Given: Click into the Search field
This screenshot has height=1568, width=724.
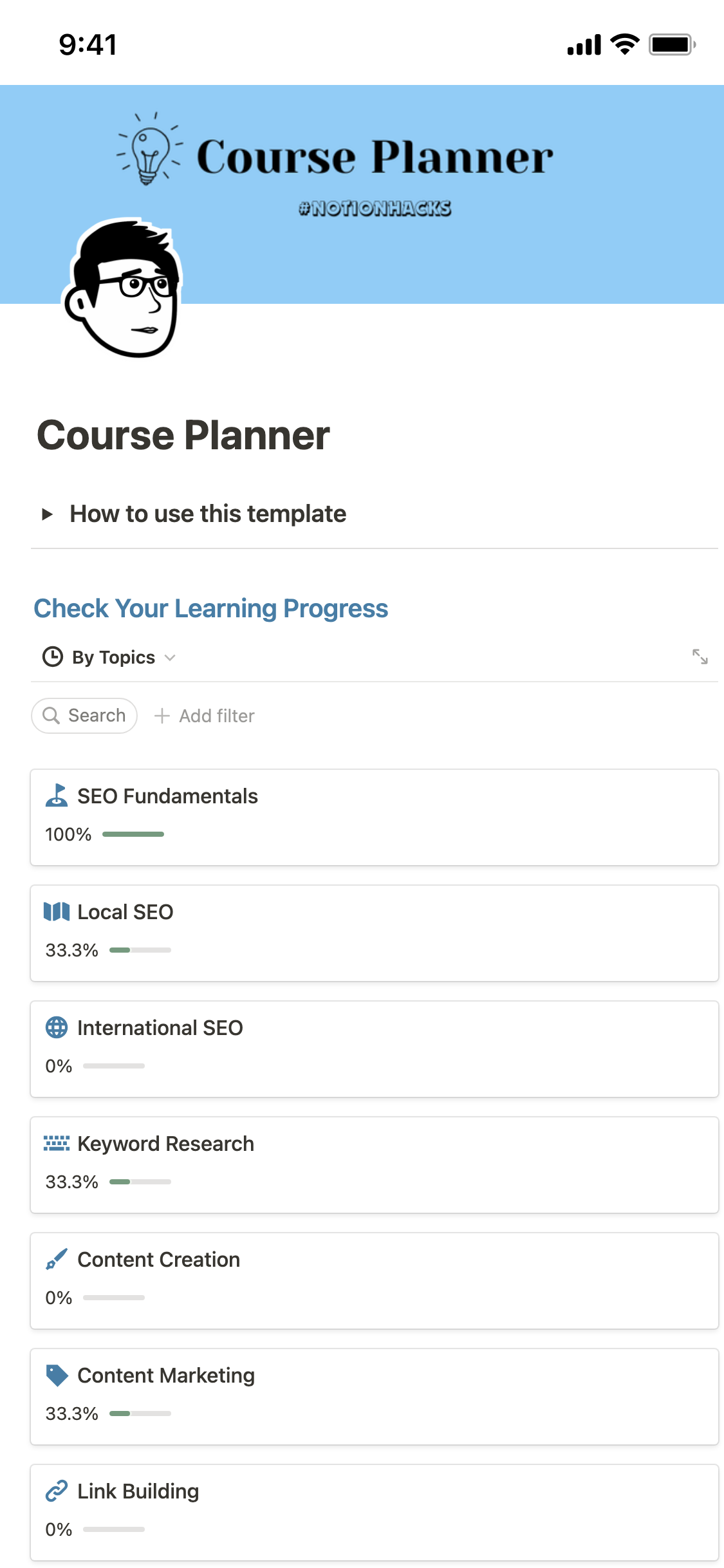Looking at the screenshot, I should (x=85, y=716).
